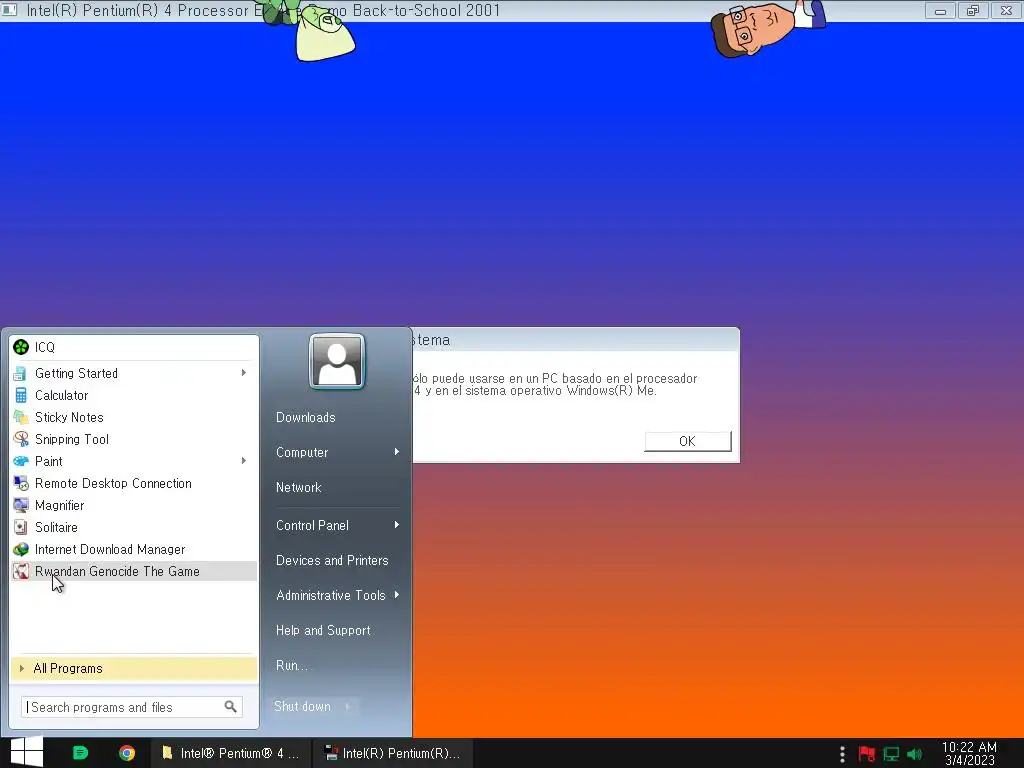This screenshot has width=1024, height=768.
Task: Open Downloads folder link
Action: [x=306, y=417]
